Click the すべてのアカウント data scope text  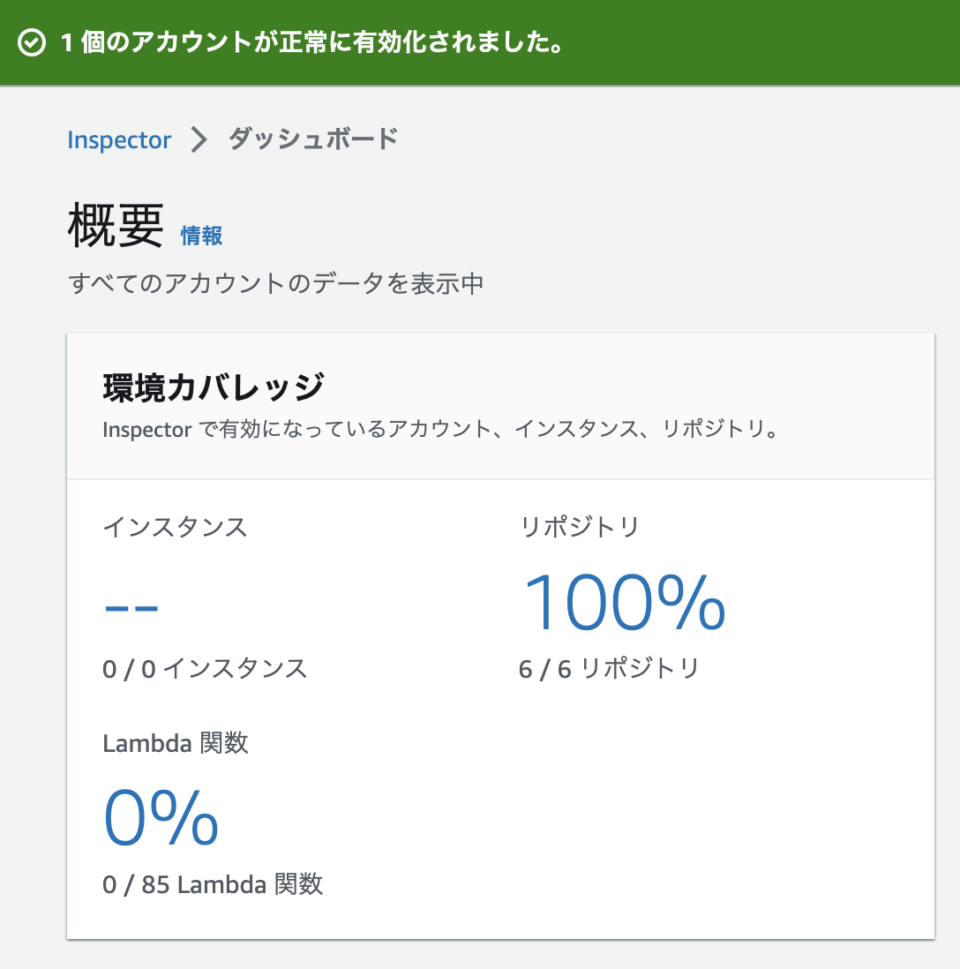[x=276, y=284]
